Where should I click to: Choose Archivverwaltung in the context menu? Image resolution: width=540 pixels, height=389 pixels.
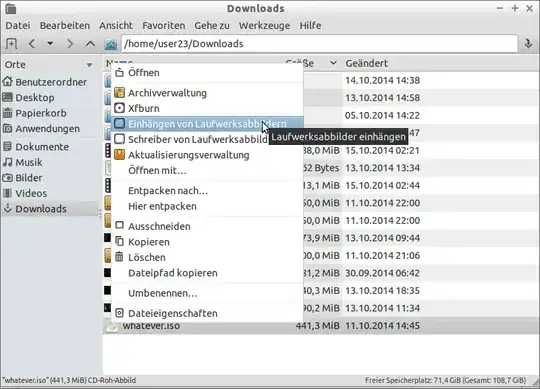pyautogui.click(x=207, y=93)
